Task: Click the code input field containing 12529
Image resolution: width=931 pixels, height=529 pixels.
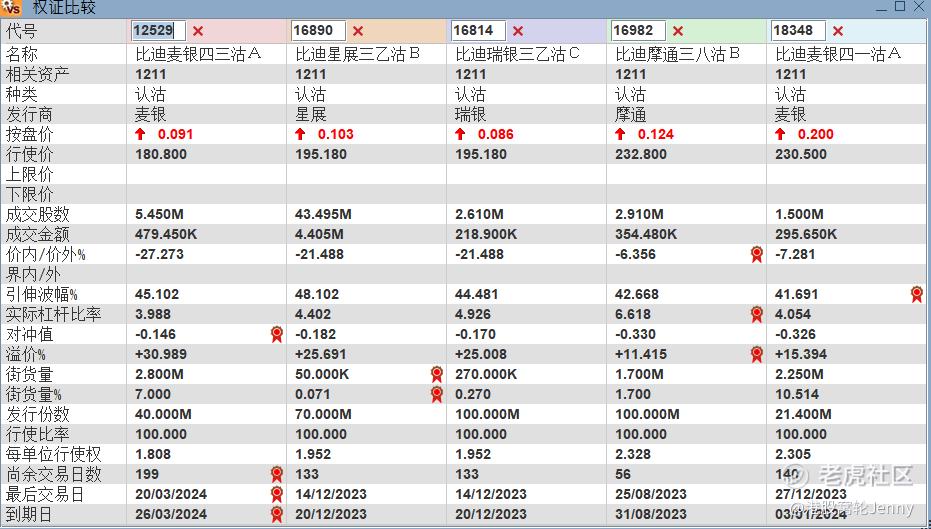Action: point(159,31)
